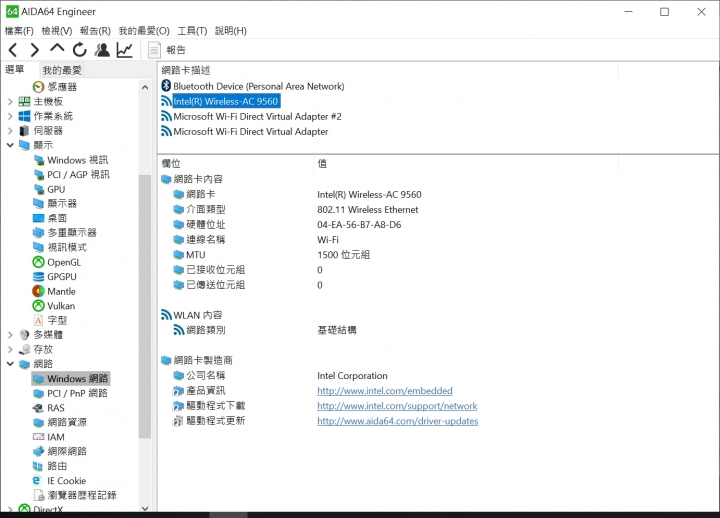Click the Mantle icon in tree
Screen dimensions: 720x518
[x=39, y=291]
